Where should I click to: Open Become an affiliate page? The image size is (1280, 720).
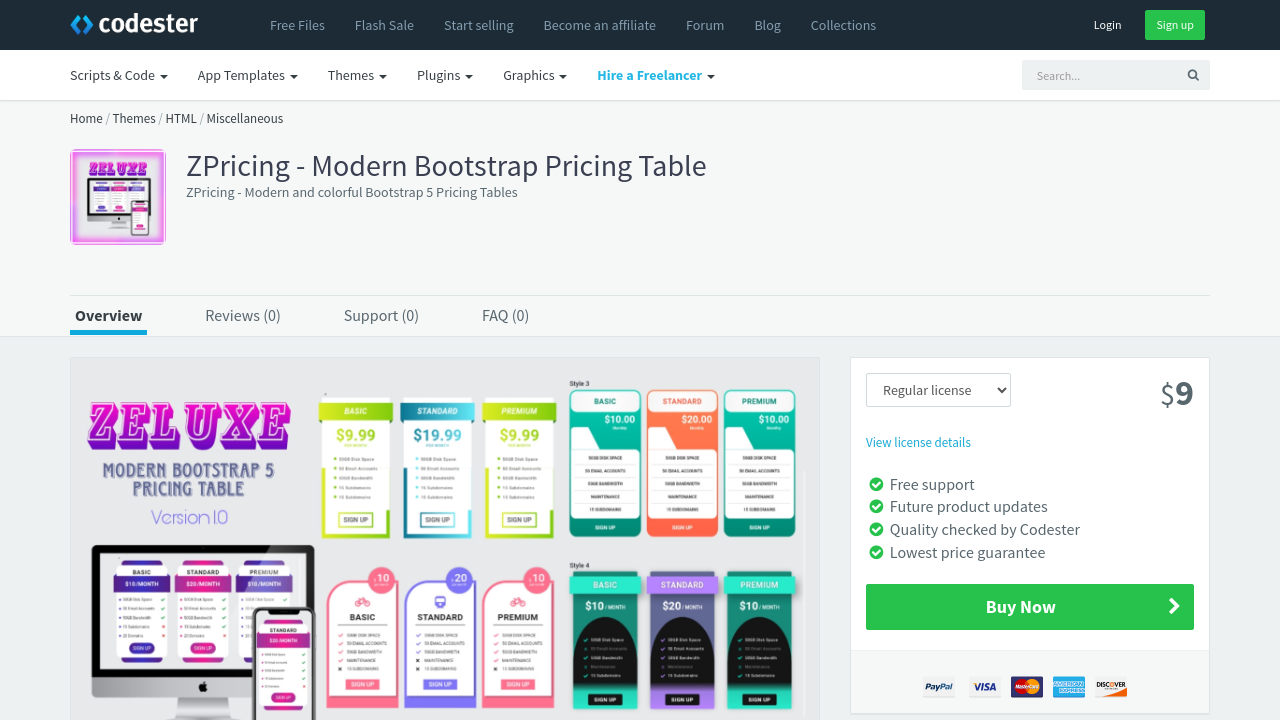coord(600,25)
